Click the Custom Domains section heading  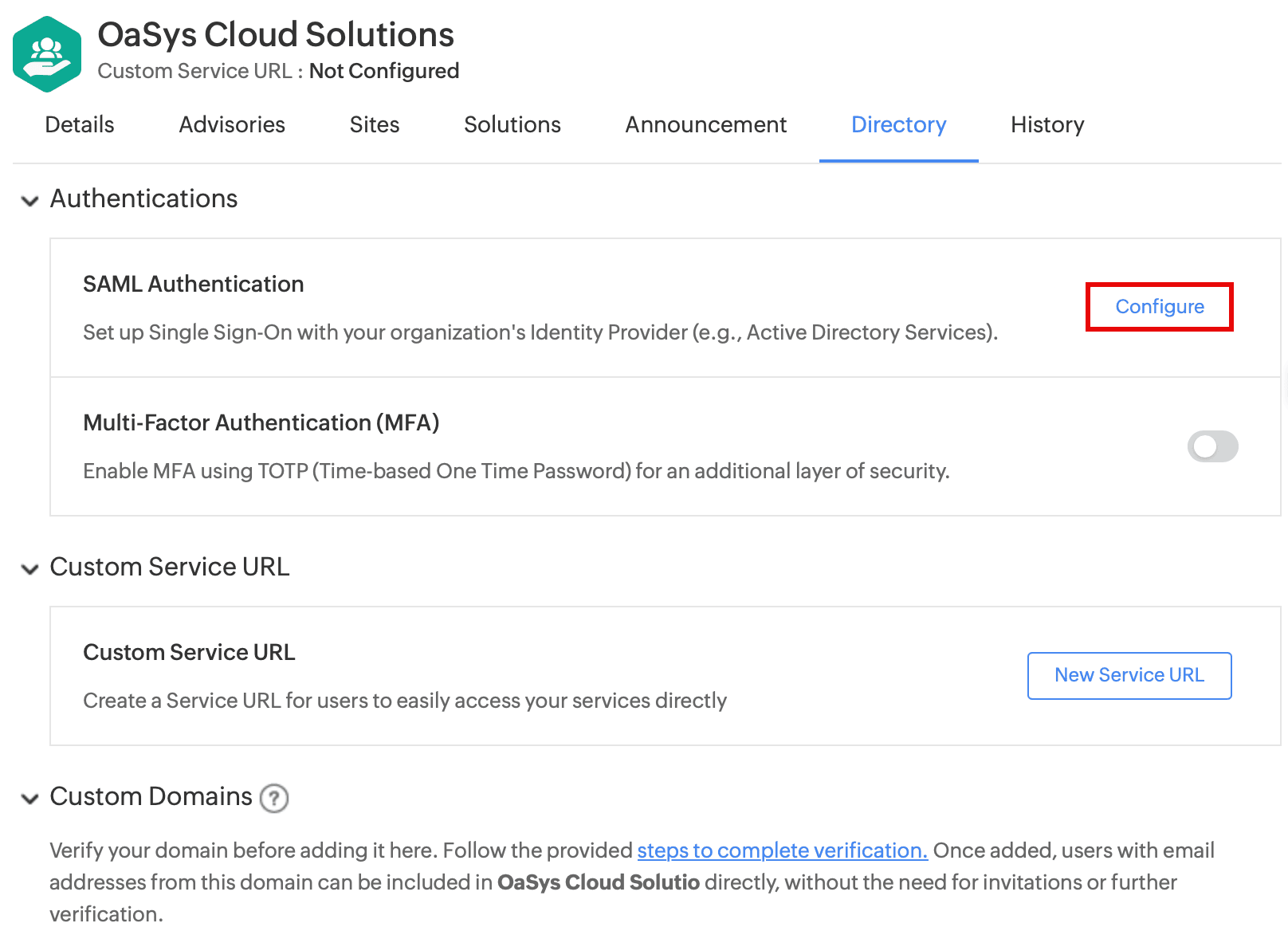[x=151, y=796]
